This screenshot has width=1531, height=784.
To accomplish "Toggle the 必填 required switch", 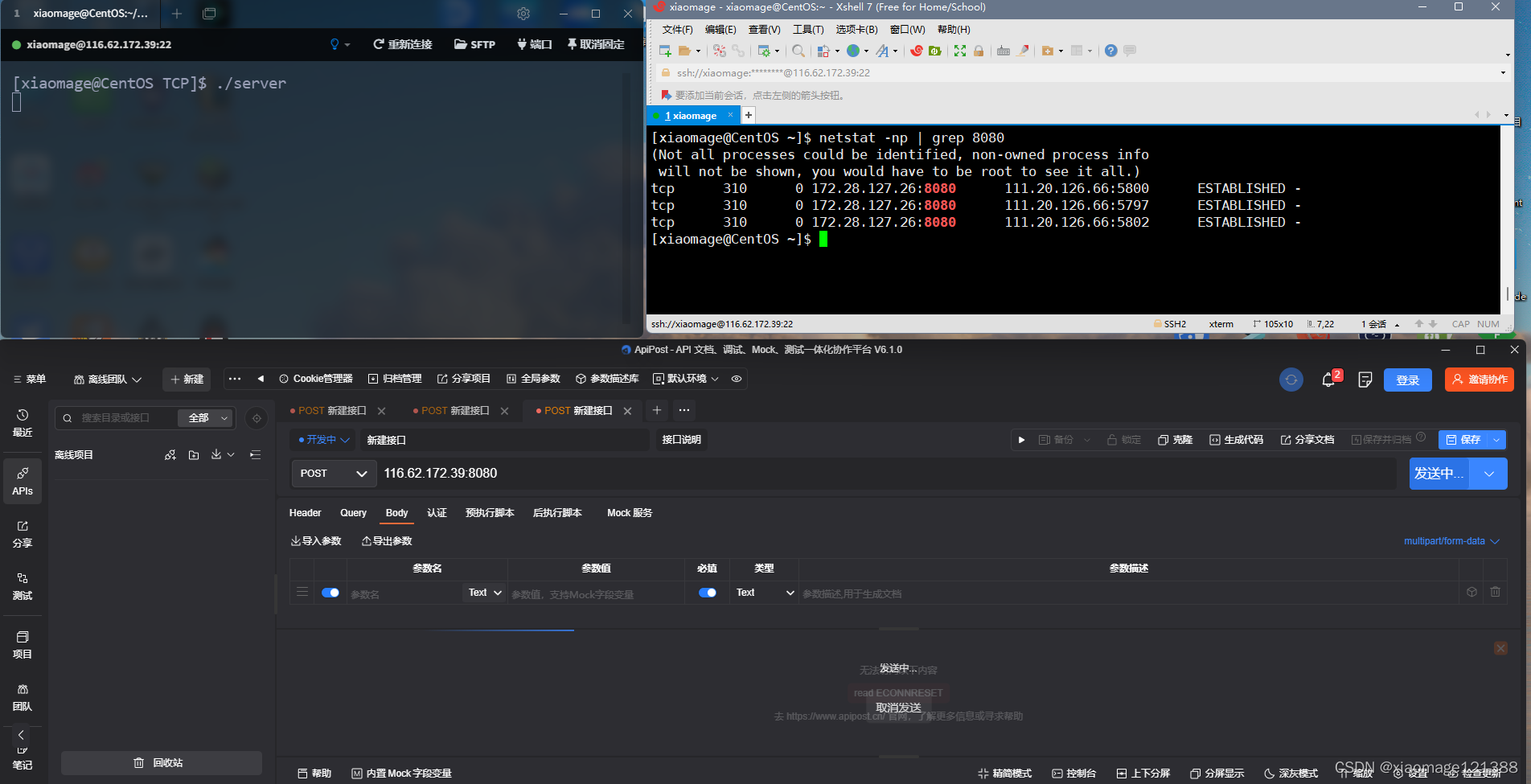I will tap(708, 593).
